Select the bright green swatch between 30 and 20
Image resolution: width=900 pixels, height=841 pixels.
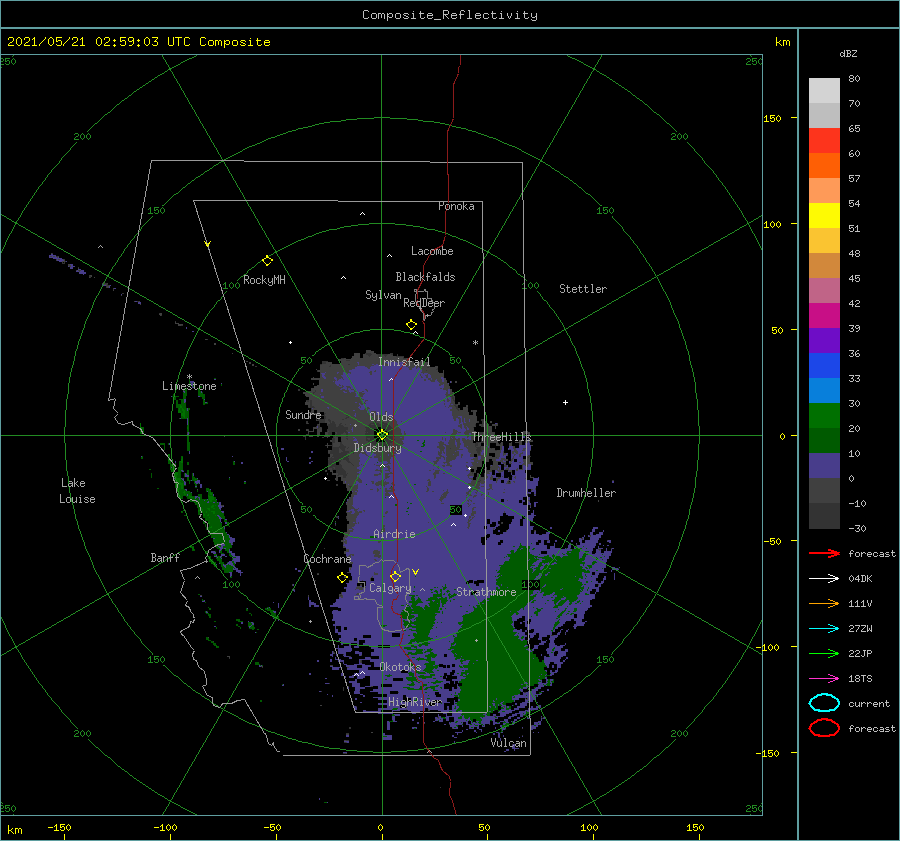click(x=824, y=415)
